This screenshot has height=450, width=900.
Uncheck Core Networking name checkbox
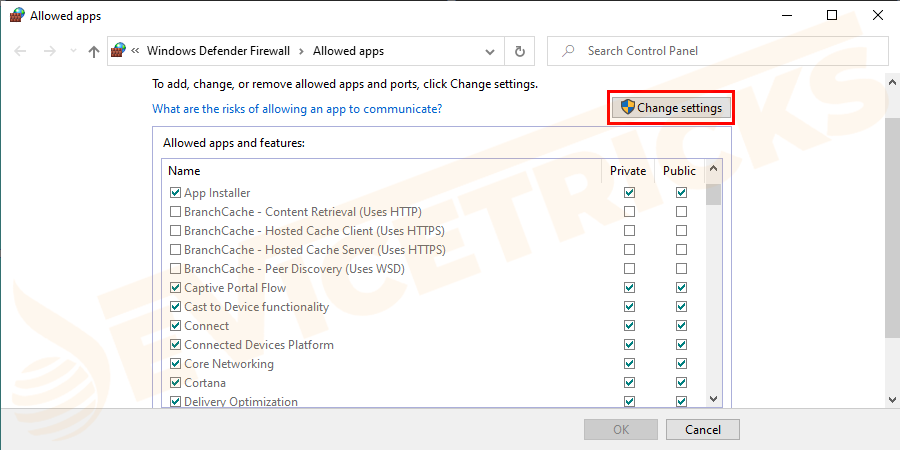pyautogui.click(x=176, y=363)
